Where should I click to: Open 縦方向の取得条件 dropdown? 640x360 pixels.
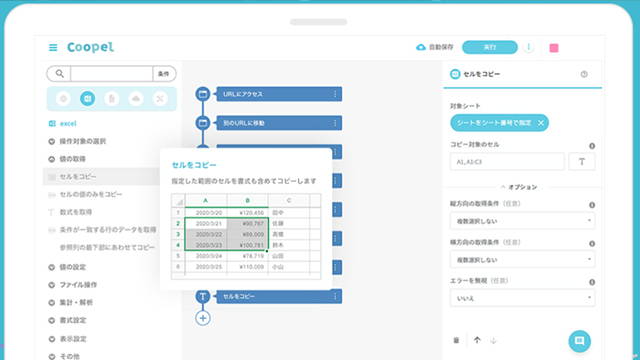point(522,221)
